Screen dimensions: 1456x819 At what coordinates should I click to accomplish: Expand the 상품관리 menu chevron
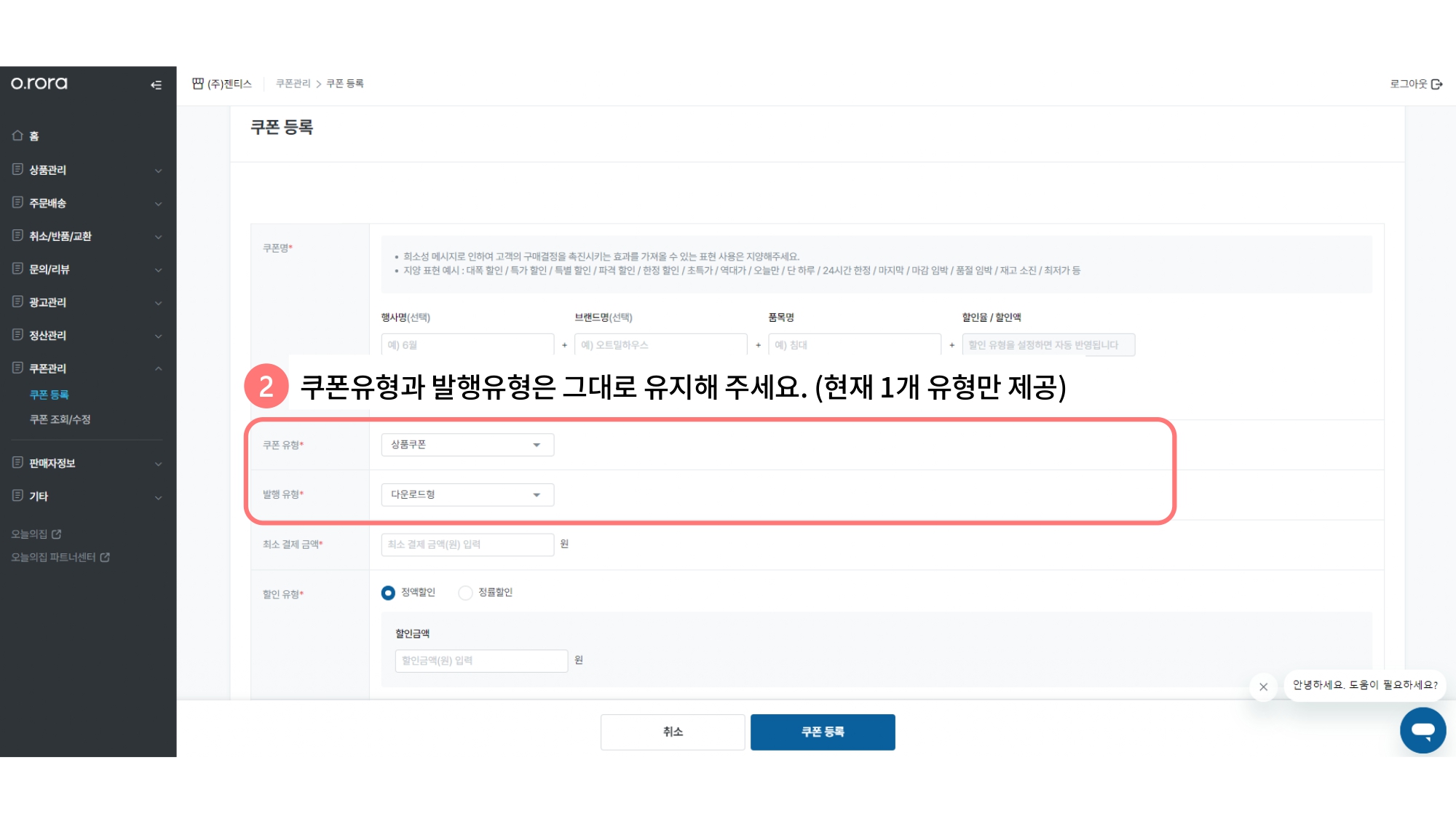158,170
